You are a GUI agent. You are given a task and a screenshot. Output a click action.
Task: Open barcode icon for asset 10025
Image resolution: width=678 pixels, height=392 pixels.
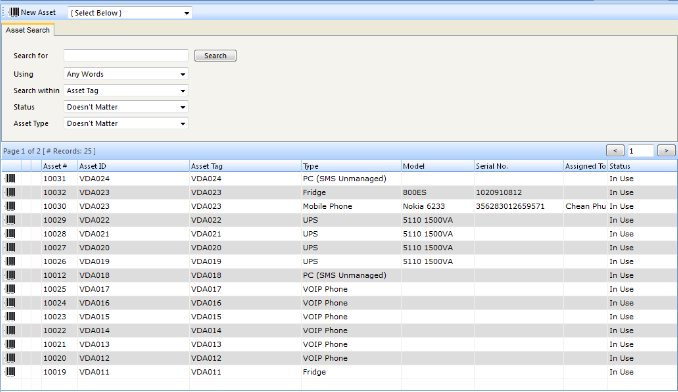click(x=11, y=289)
